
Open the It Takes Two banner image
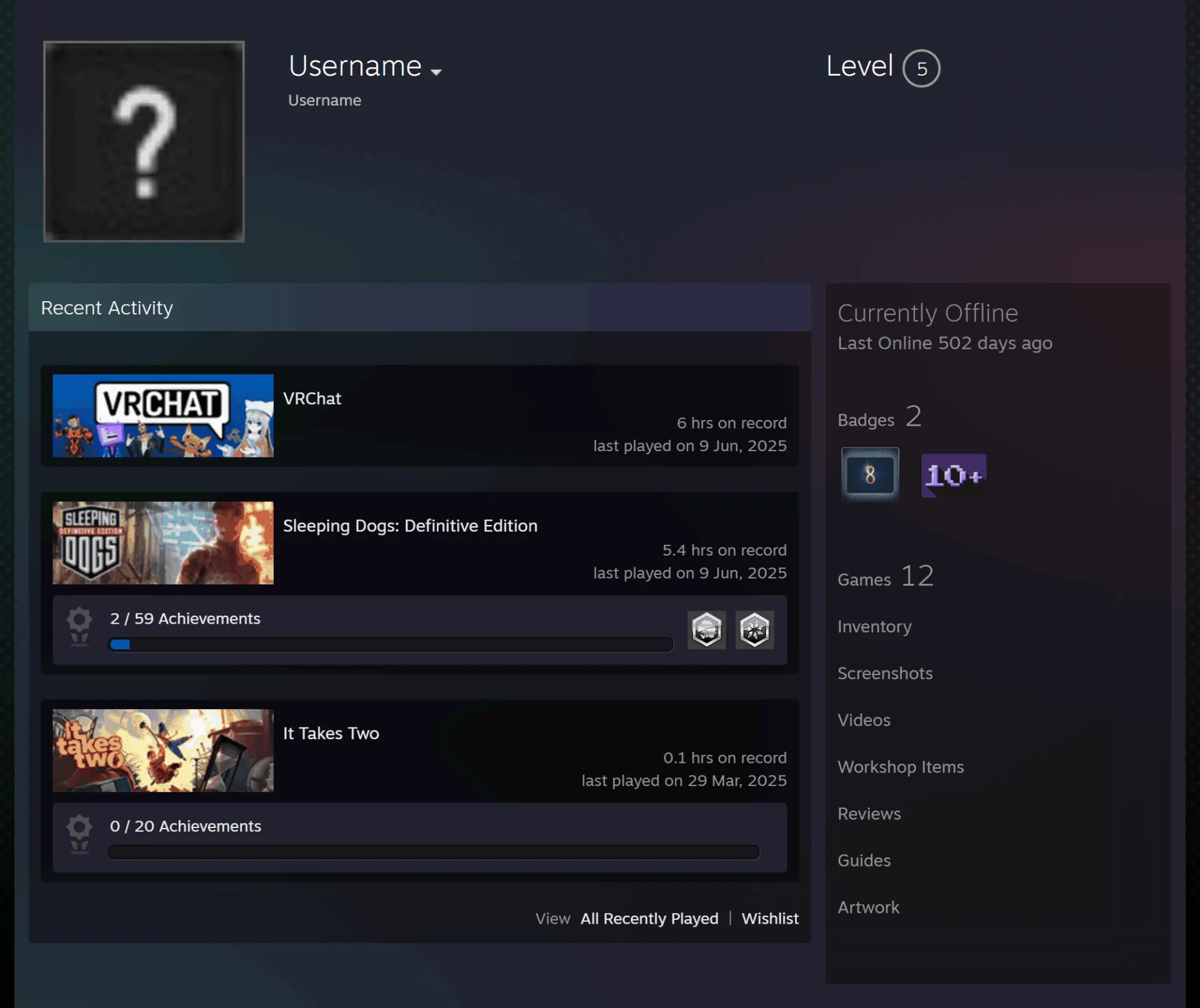pos(163,751)
